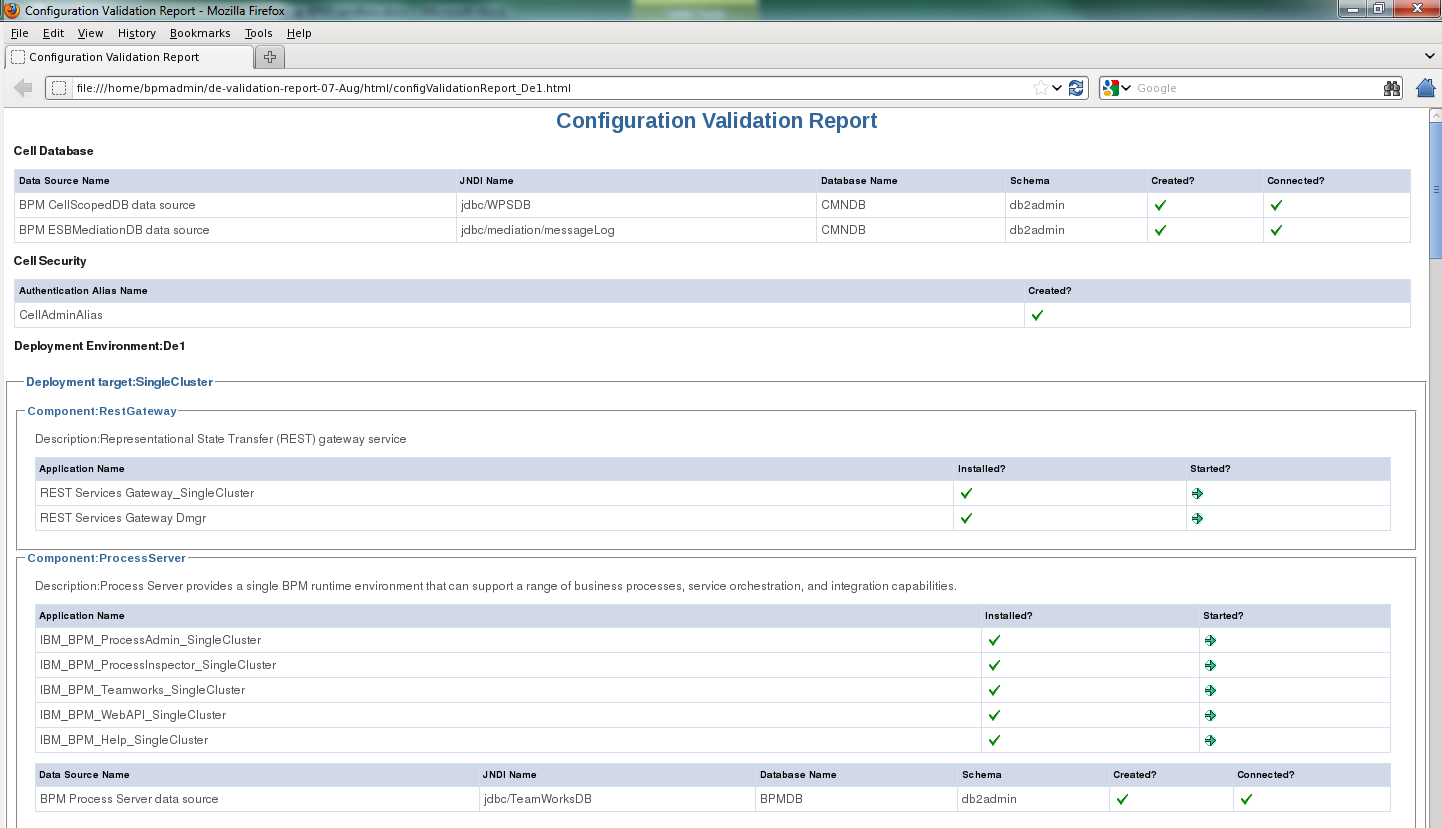Viewport: 1442px width, 828px height.
Task: Click the reload page icon
Action: pyautogui.click(x=1076, y=88)
